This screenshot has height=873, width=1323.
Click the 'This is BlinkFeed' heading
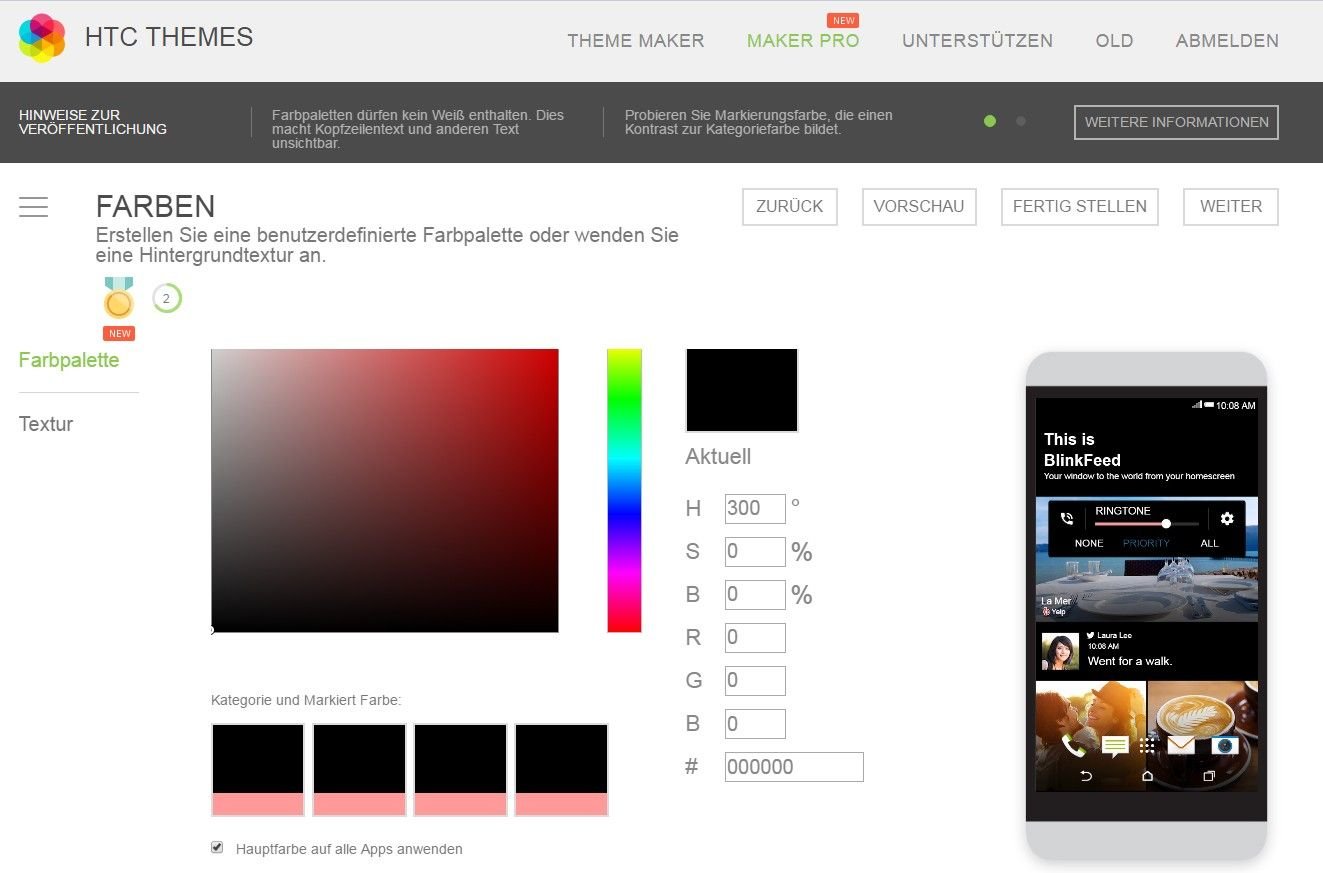(x=1082, y=450)
